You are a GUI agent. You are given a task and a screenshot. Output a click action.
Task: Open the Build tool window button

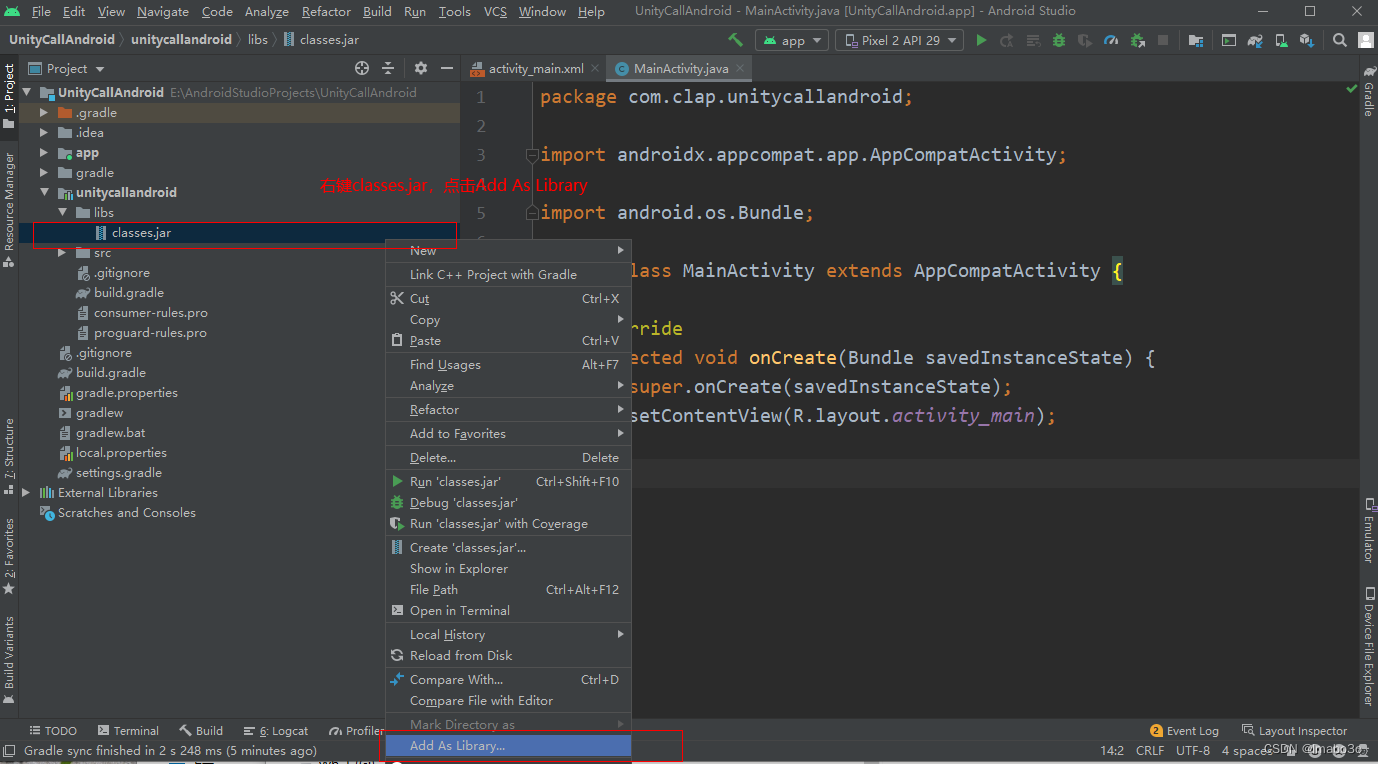pos(201,731)
